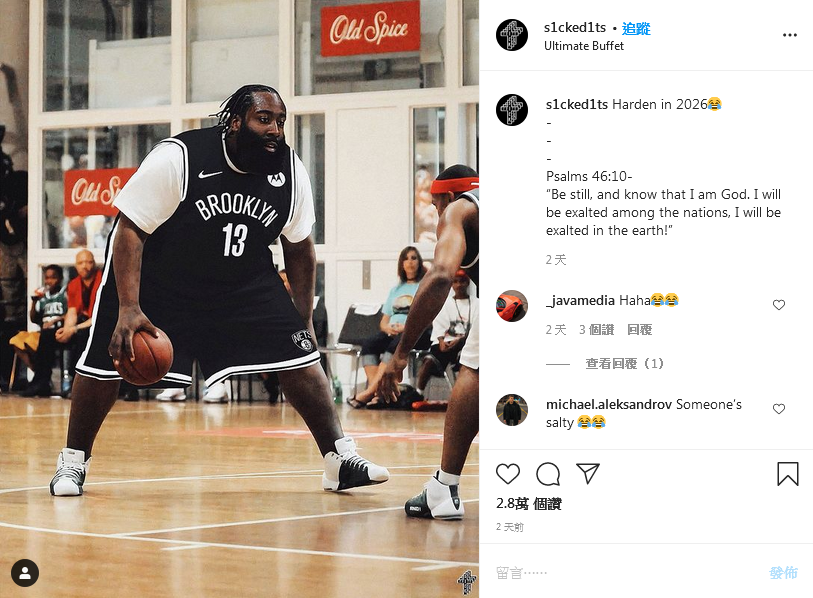Show tagged people icon on photo
This screenshot has width=813, height=598.
(25, 573)
